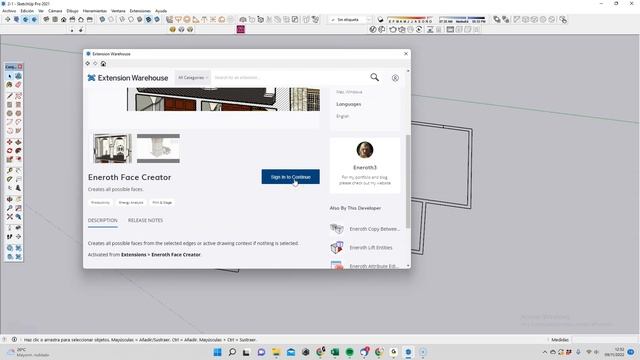Click the Productivity tag
Image resolution: width=640 pixels, height=360 pixels.
pos(100,202)
